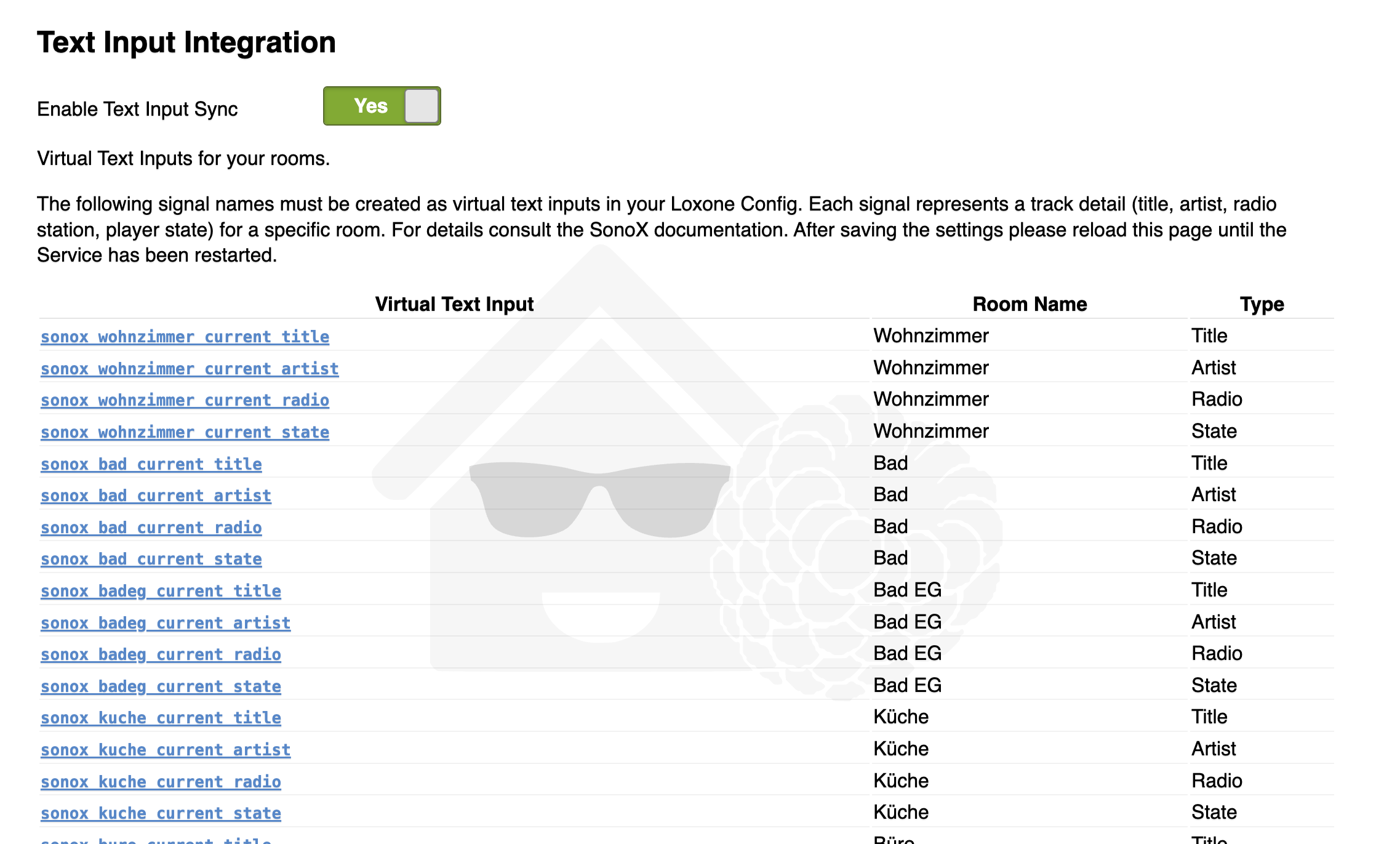Image resolution: width=1400 pixels, height=844 pixels.
Task: Select sonox_badeg_current_radio link
Action: coord(161,654)
